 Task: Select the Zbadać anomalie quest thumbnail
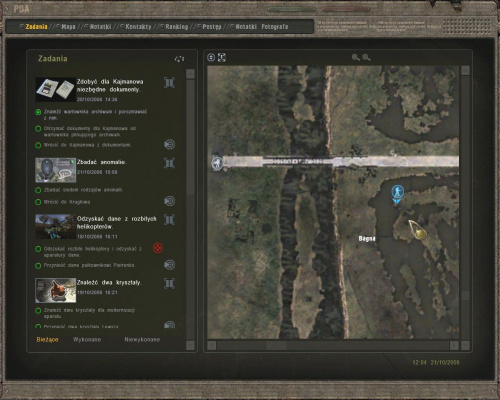click(x=56, y=170)
